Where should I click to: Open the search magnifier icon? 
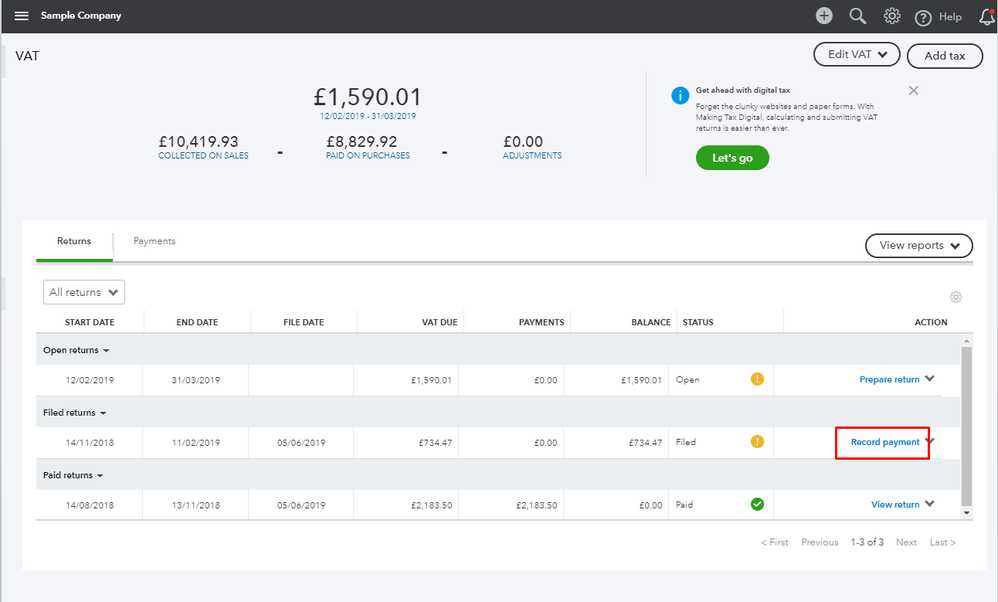click(857, 16)
